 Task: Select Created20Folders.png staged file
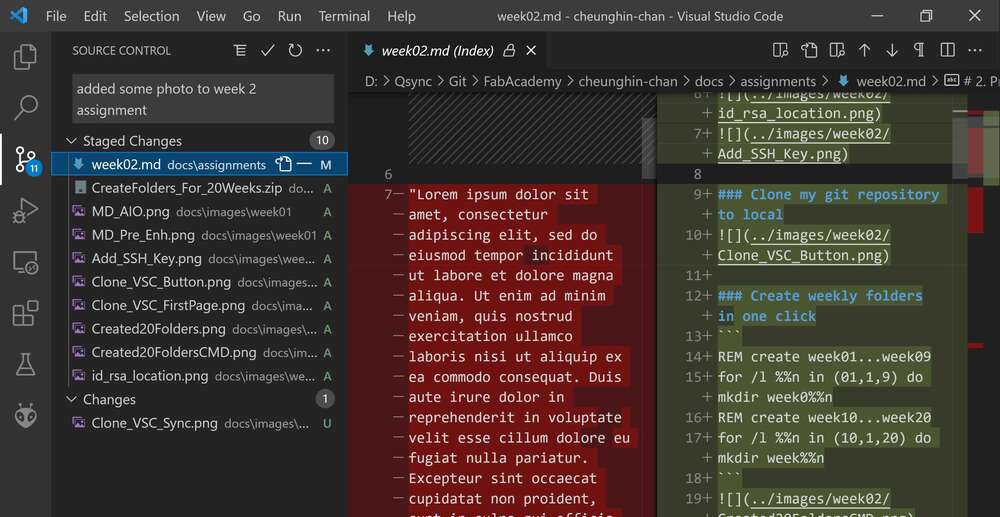(200, 329)
